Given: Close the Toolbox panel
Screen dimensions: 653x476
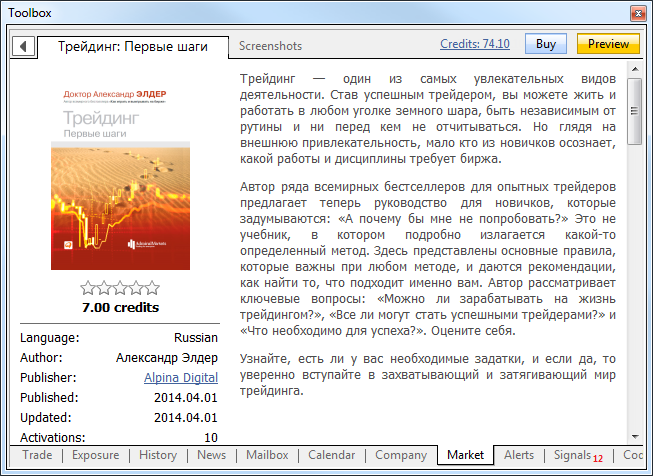Looking at the screenshot, I should [x=638, y=13].
